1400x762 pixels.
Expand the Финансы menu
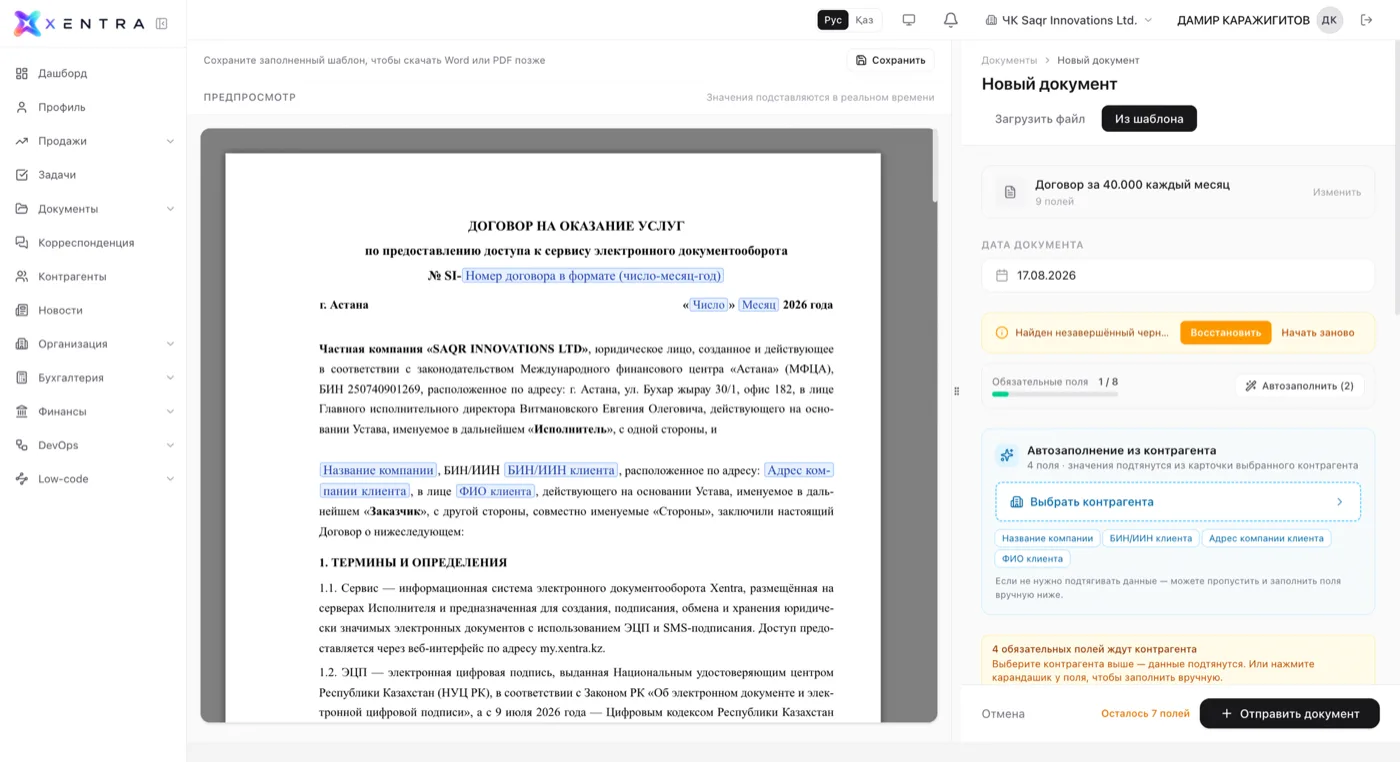pyautogui.click(x=170, y=412)
